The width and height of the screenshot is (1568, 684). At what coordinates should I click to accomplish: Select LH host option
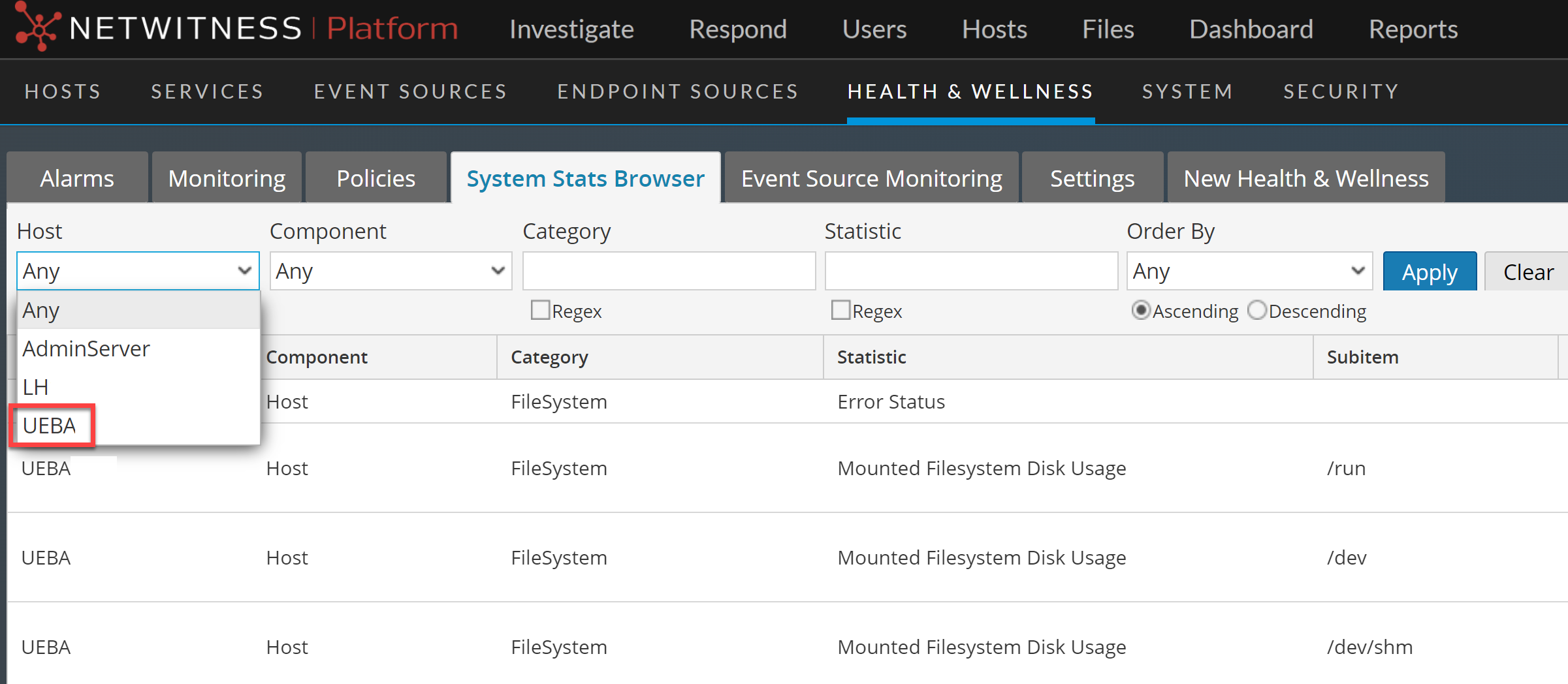tap(36, 387)
